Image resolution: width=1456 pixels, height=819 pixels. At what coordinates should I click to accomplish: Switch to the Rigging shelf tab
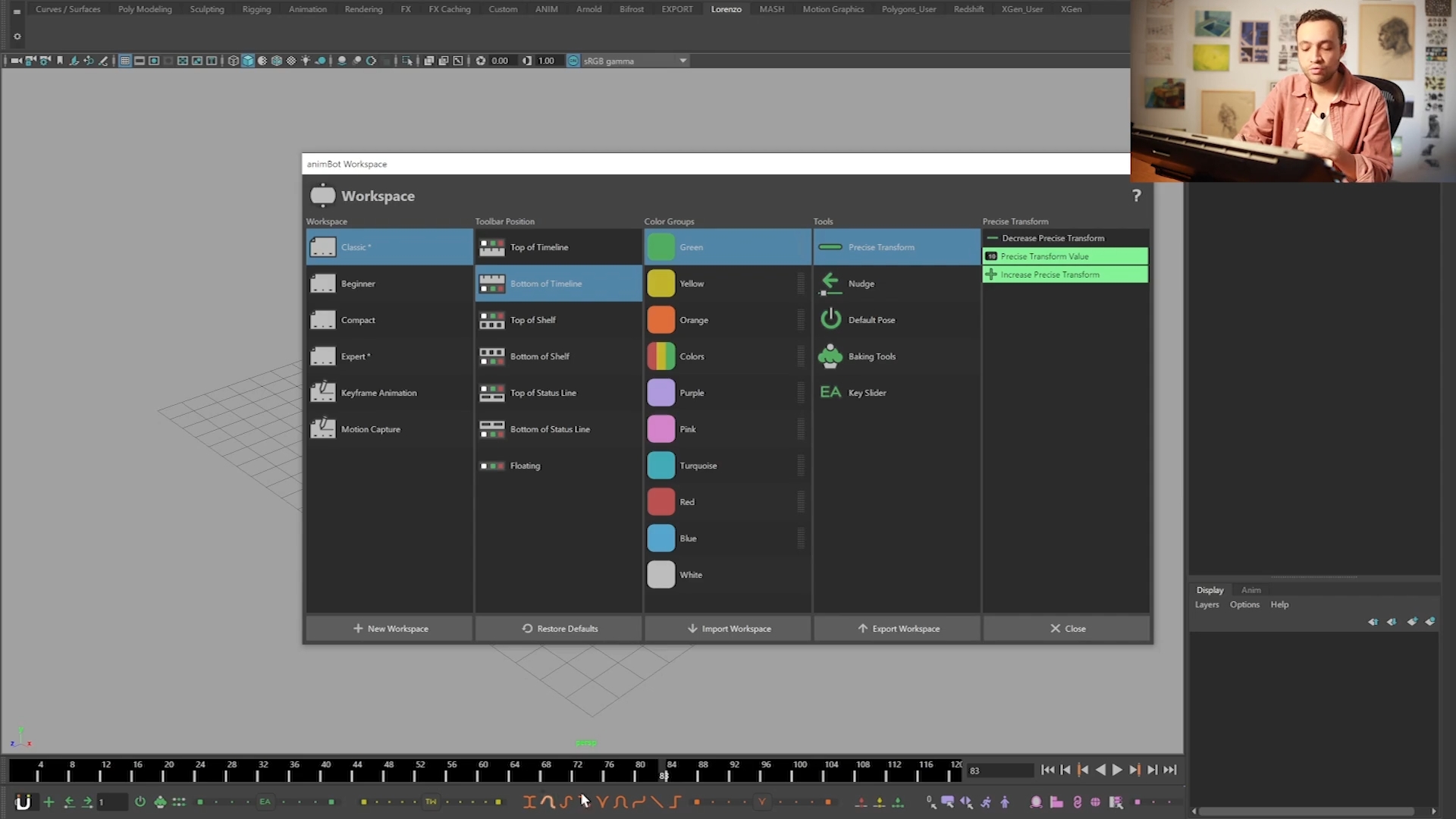click(256, 9)
